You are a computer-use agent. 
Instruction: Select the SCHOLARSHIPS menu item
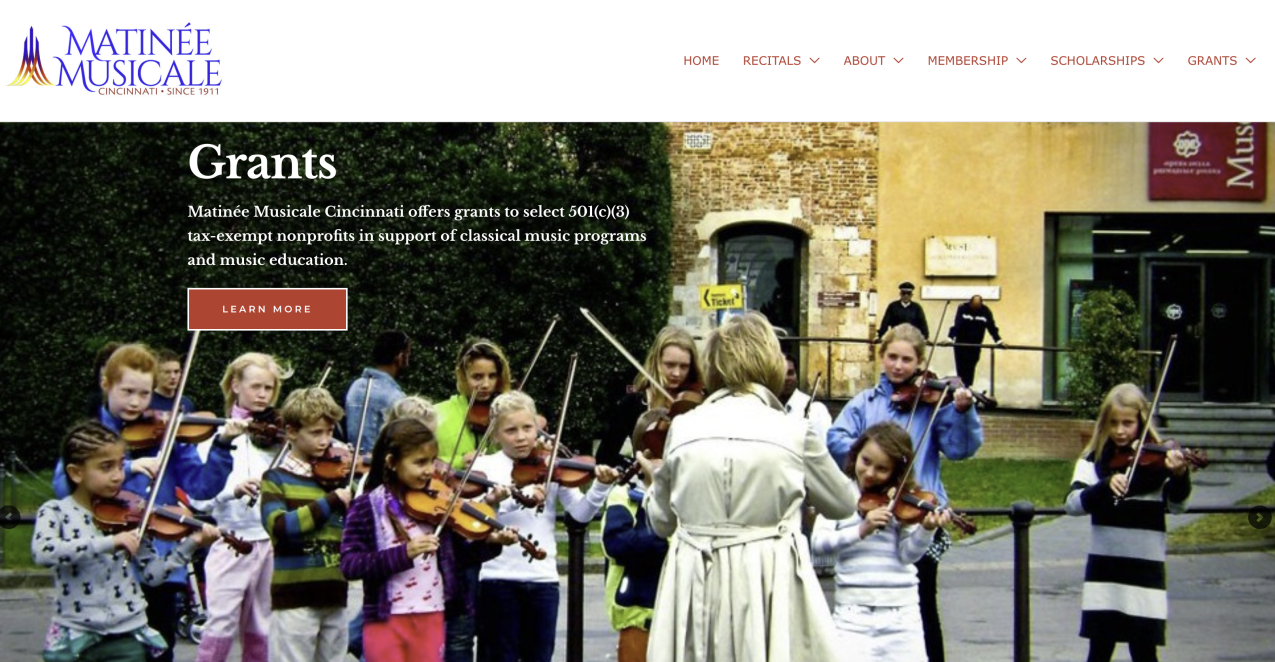tap(1097, 61)
